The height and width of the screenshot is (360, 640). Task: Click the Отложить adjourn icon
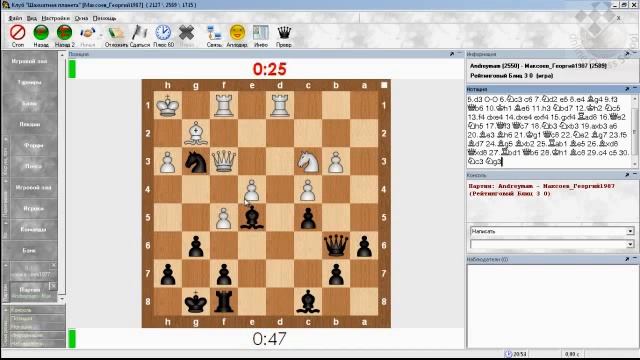116,33
